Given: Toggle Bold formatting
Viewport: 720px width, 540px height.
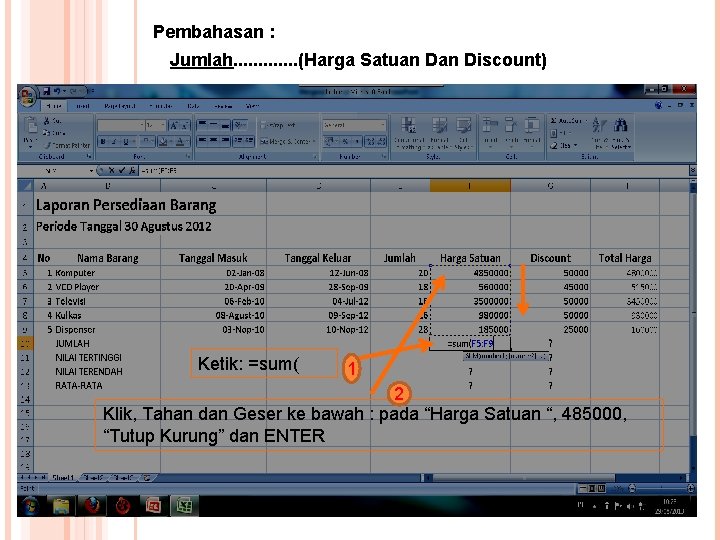Looking at the screenshot, I should pyautogui.click(x=103, y=142).
